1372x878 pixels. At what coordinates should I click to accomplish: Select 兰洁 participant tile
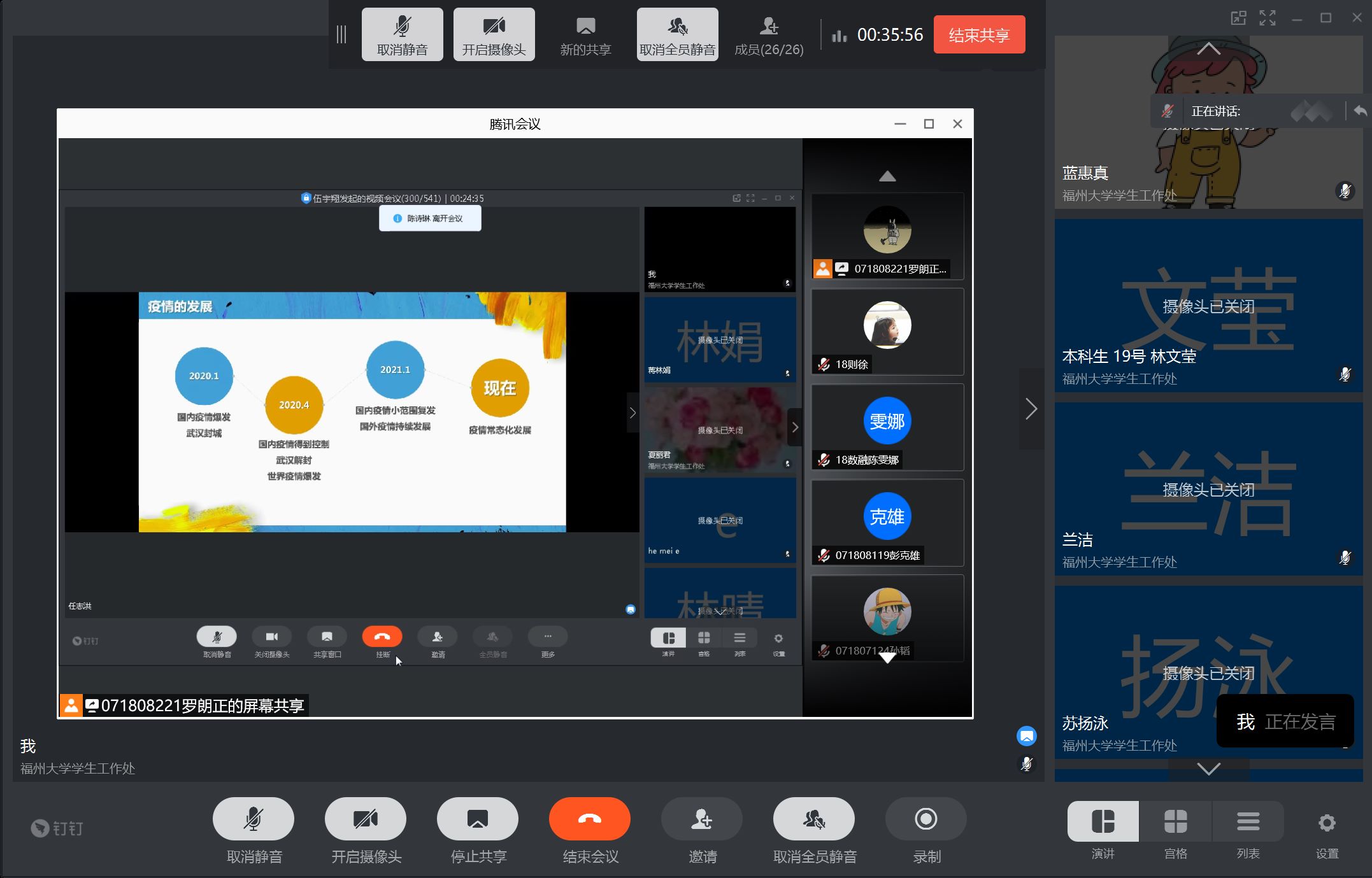(x=1208, y=489)
